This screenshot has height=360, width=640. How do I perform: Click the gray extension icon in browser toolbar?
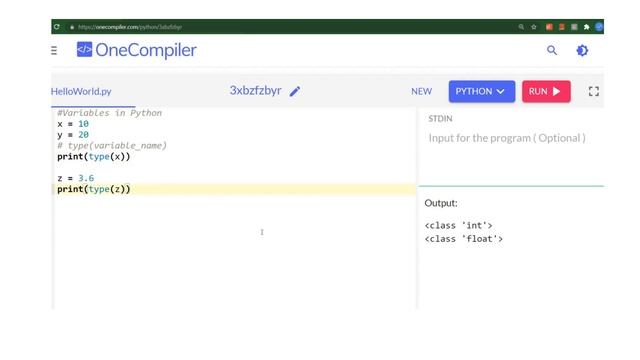click(574, 27)
